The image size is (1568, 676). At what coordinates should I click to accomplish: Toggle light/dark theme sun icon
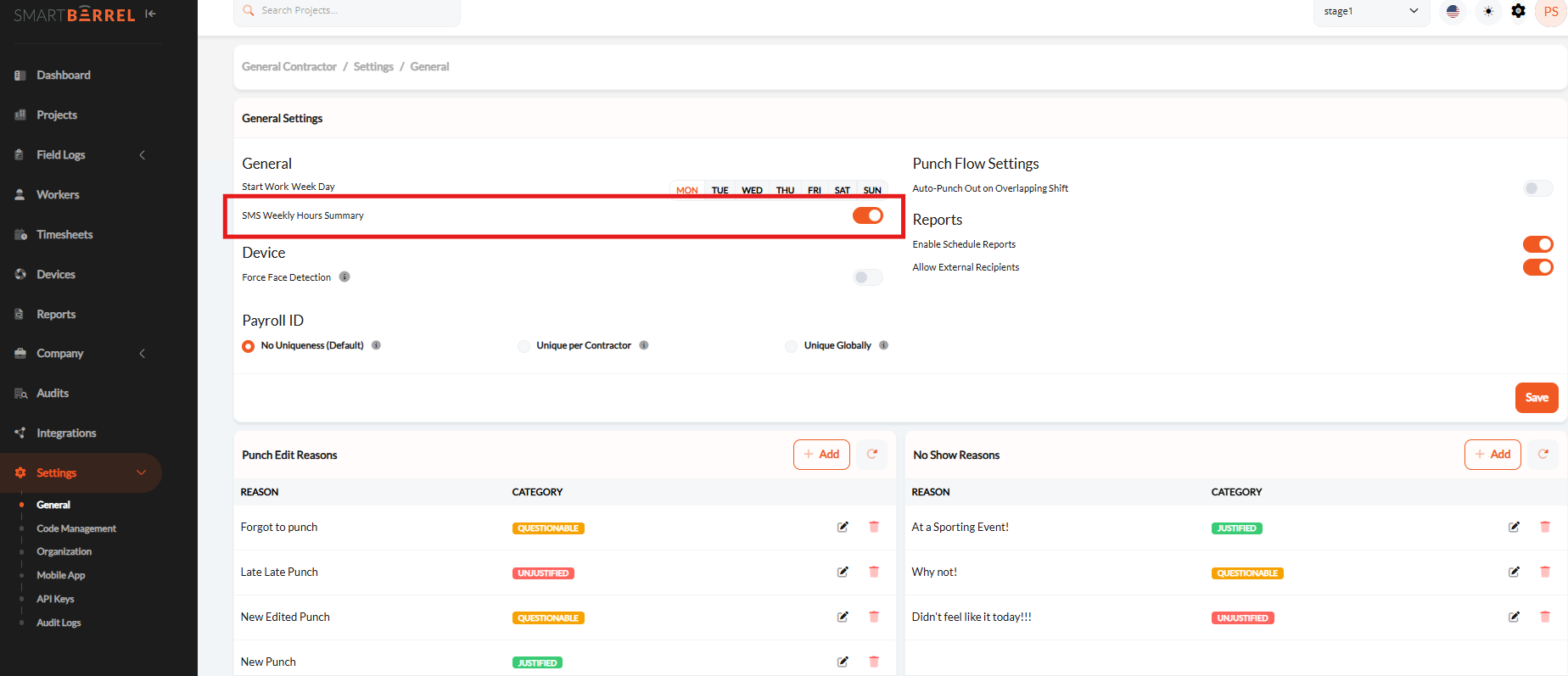[1488, 12]
